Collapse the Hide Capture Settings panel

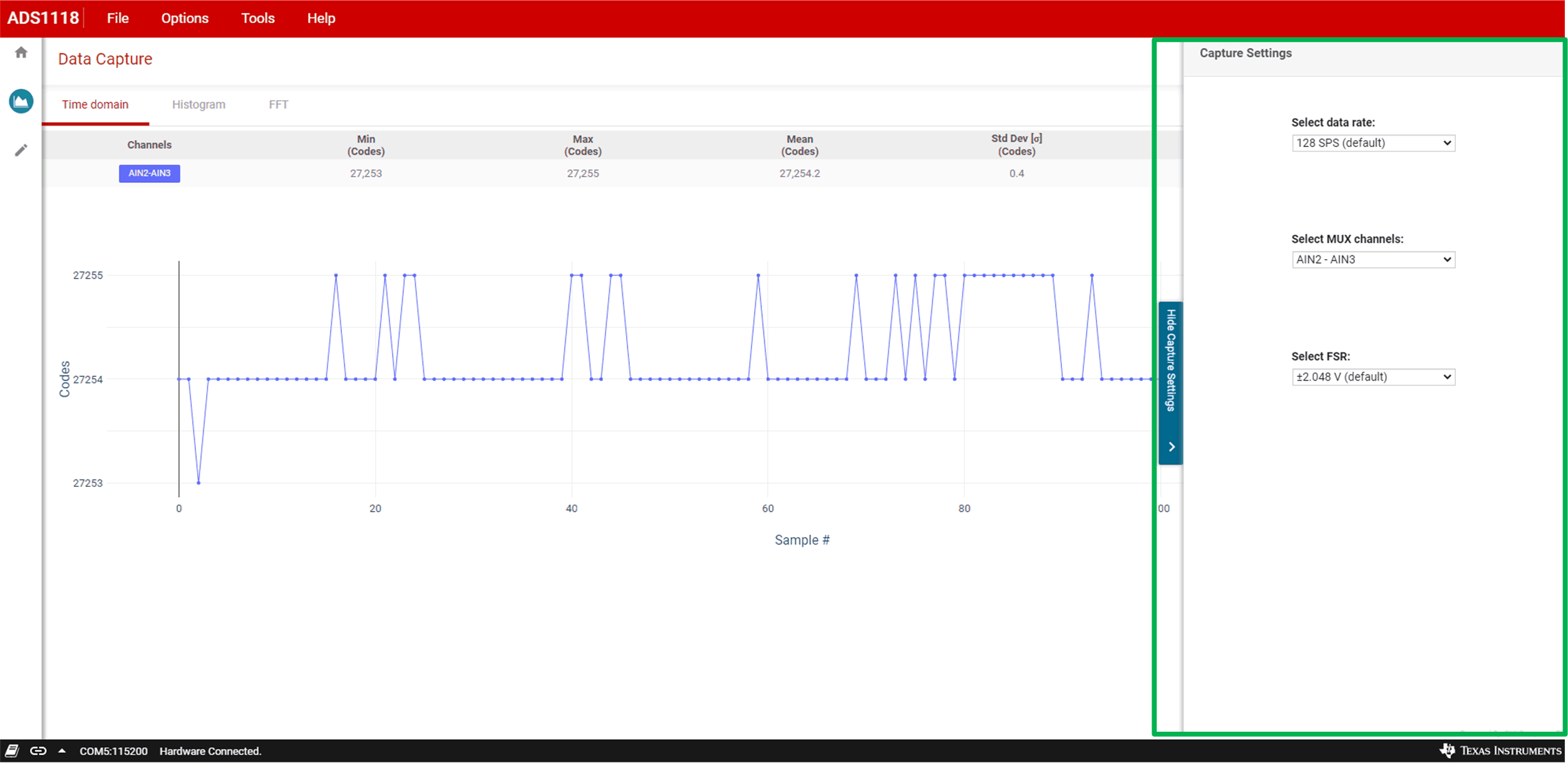(x=1170, y=383)
